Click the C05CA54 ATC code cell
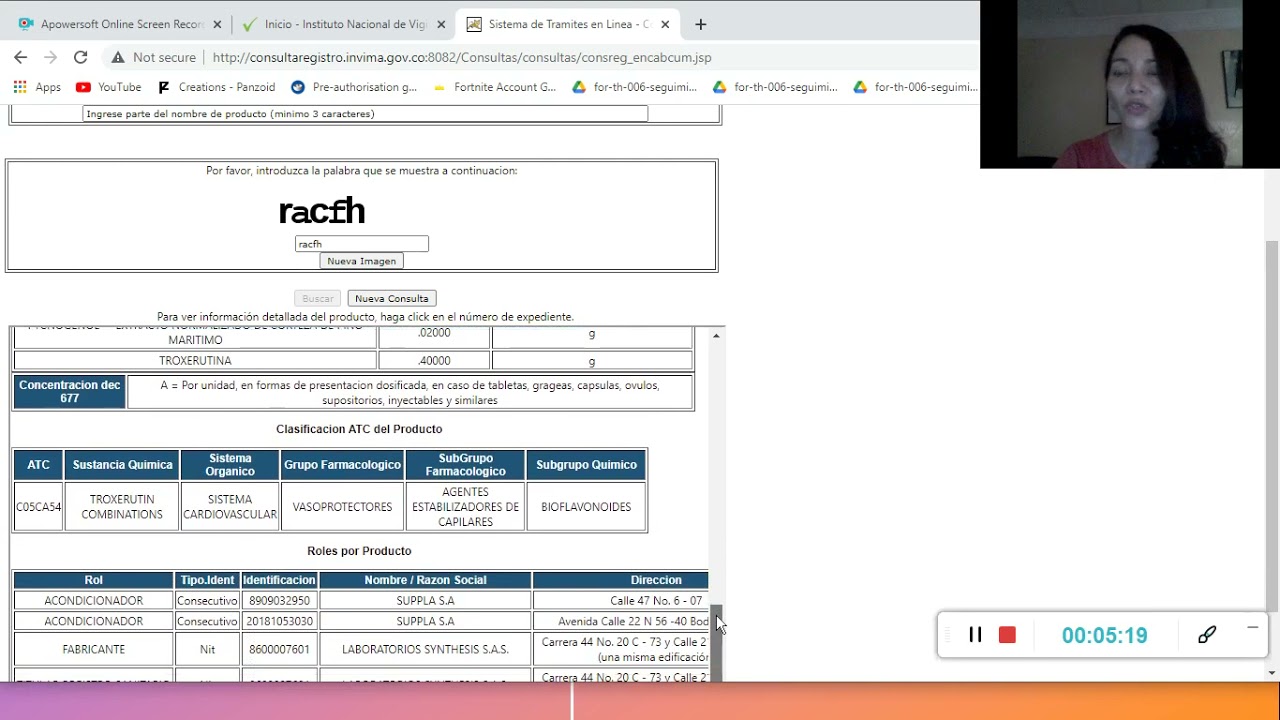This screenshot has height=720, width=1280. click(x=38, y=507)
